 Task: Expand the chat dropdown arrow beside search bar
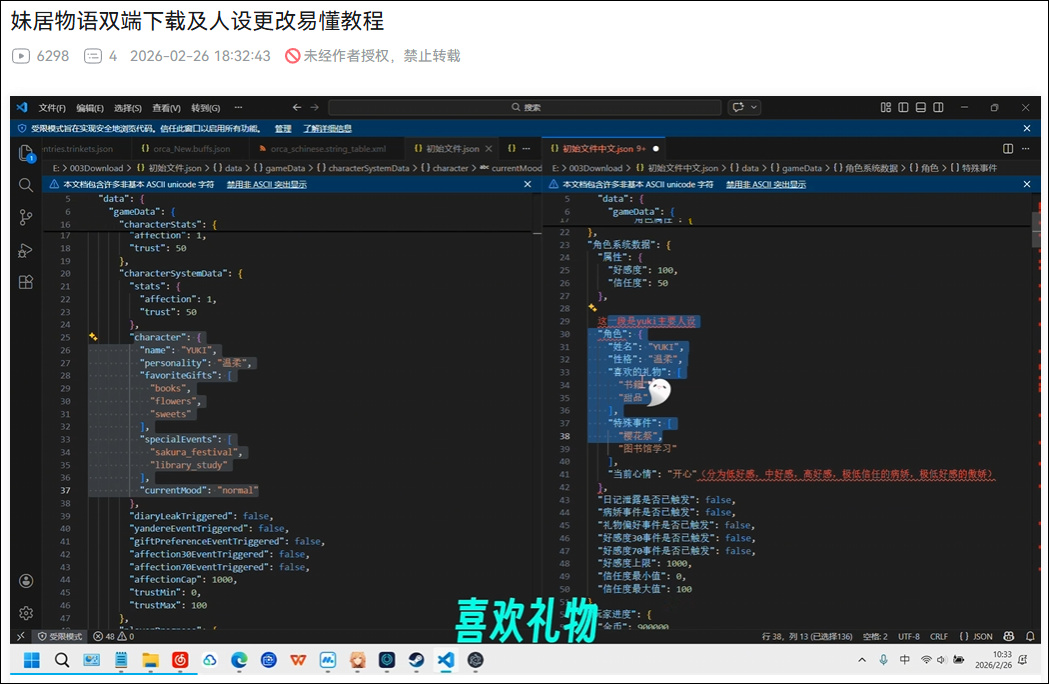[754, 107]
